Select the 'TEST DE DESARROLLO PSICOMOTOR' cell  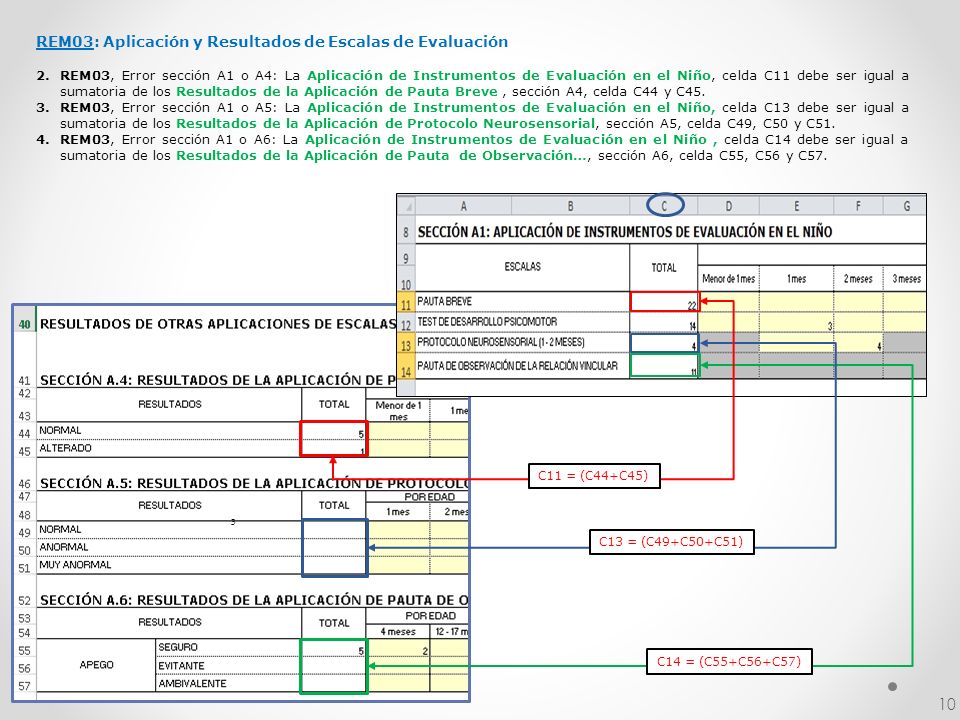522,322
